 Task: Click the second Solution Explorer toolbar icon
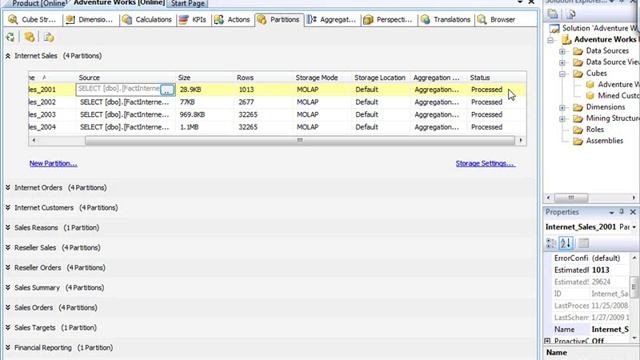(571, 14)
